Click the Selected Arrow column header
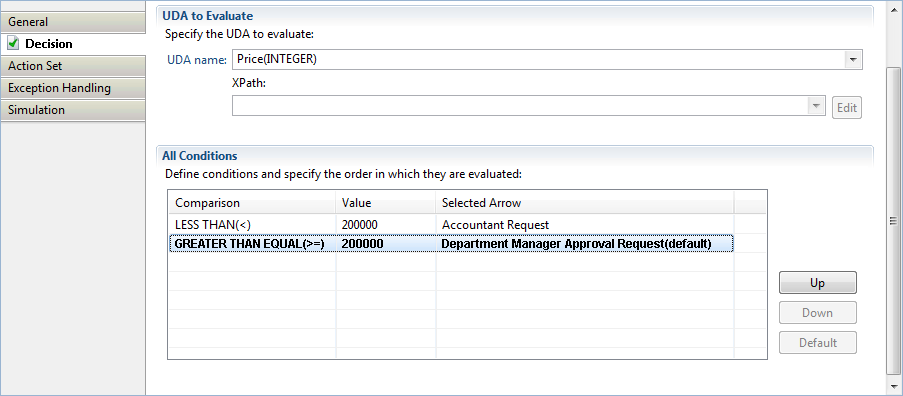Screen dimensions: 903x396 coord(585,203)
